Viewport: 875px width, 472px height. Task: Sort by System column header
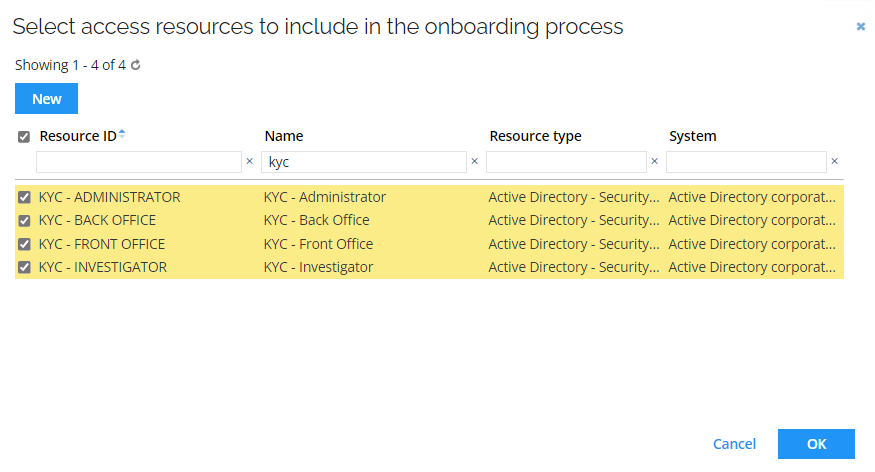[693, 136]
